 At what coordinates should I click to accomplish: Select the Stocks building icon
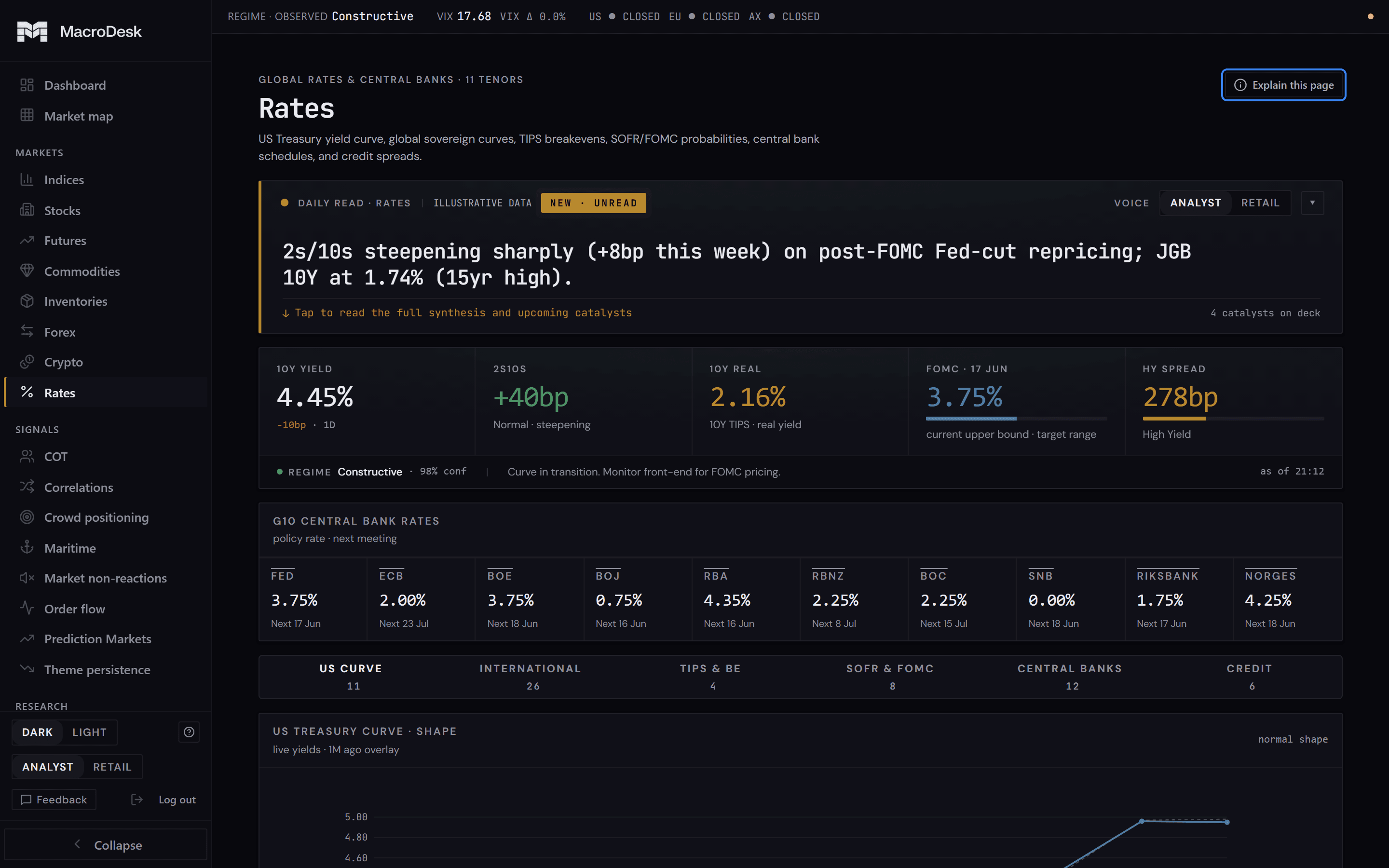click(27, 210)
